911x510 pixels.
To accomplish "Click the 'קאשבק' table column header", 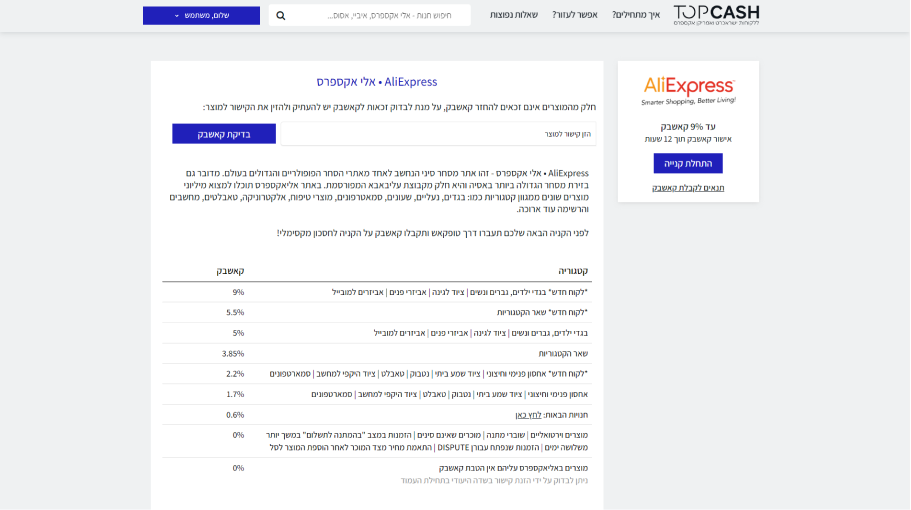I will point(230,271).
